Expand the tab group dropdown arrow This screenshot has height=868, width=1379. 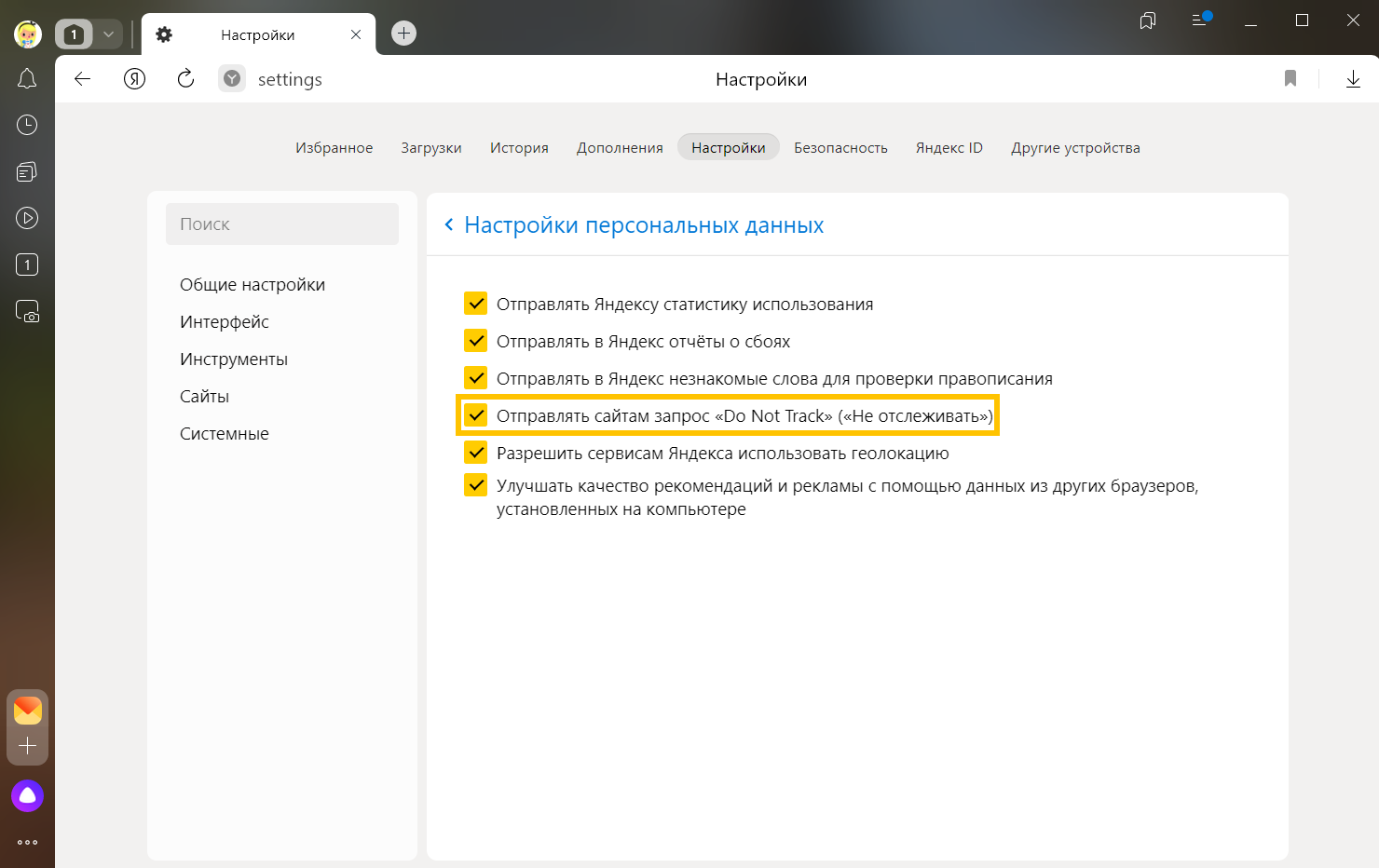tap(108, 34)
